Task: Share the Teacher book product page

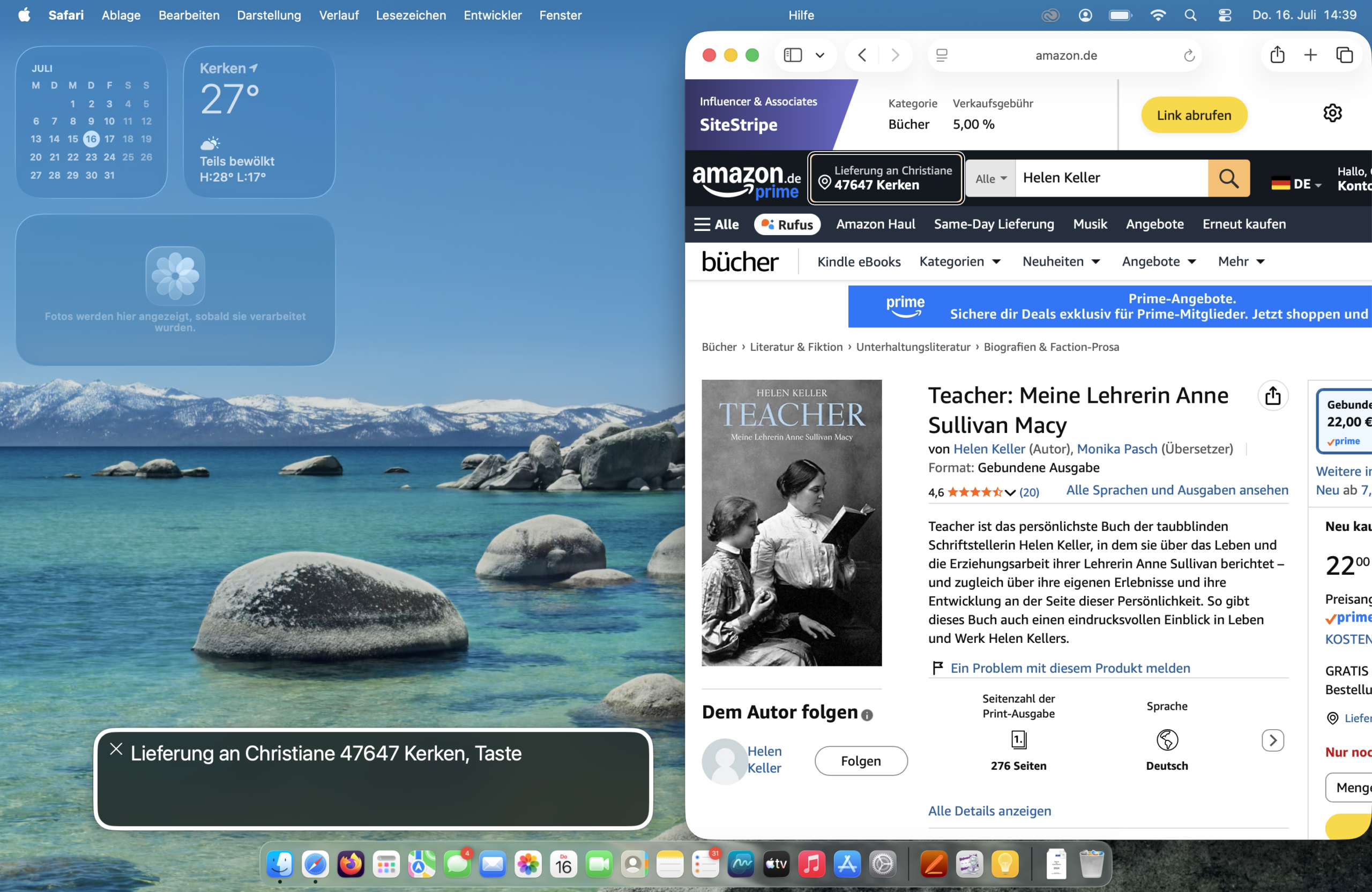Action: click(1272, 396)
